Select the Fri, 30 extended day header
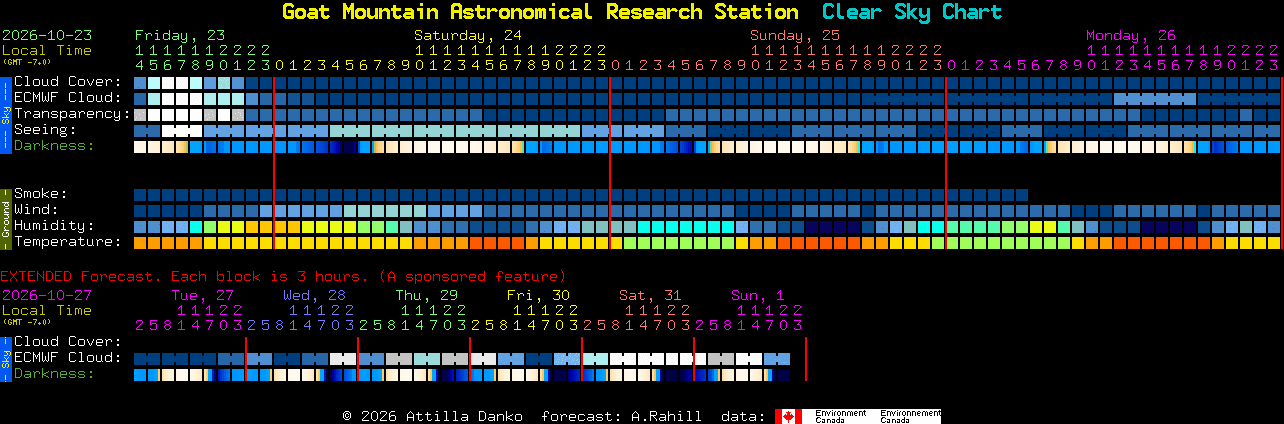The height and width of the screenshot is (424, 1284). point(538,295)
